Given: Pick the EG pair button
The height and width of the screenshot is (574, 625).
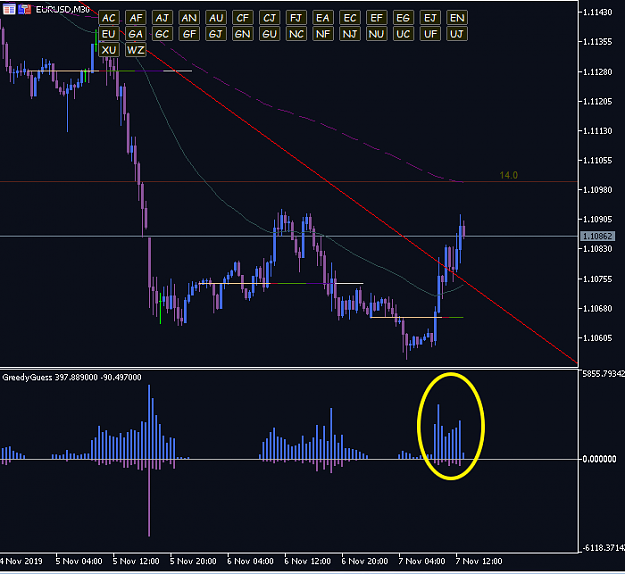Looking at the screenshot, I should pos(403,18).
